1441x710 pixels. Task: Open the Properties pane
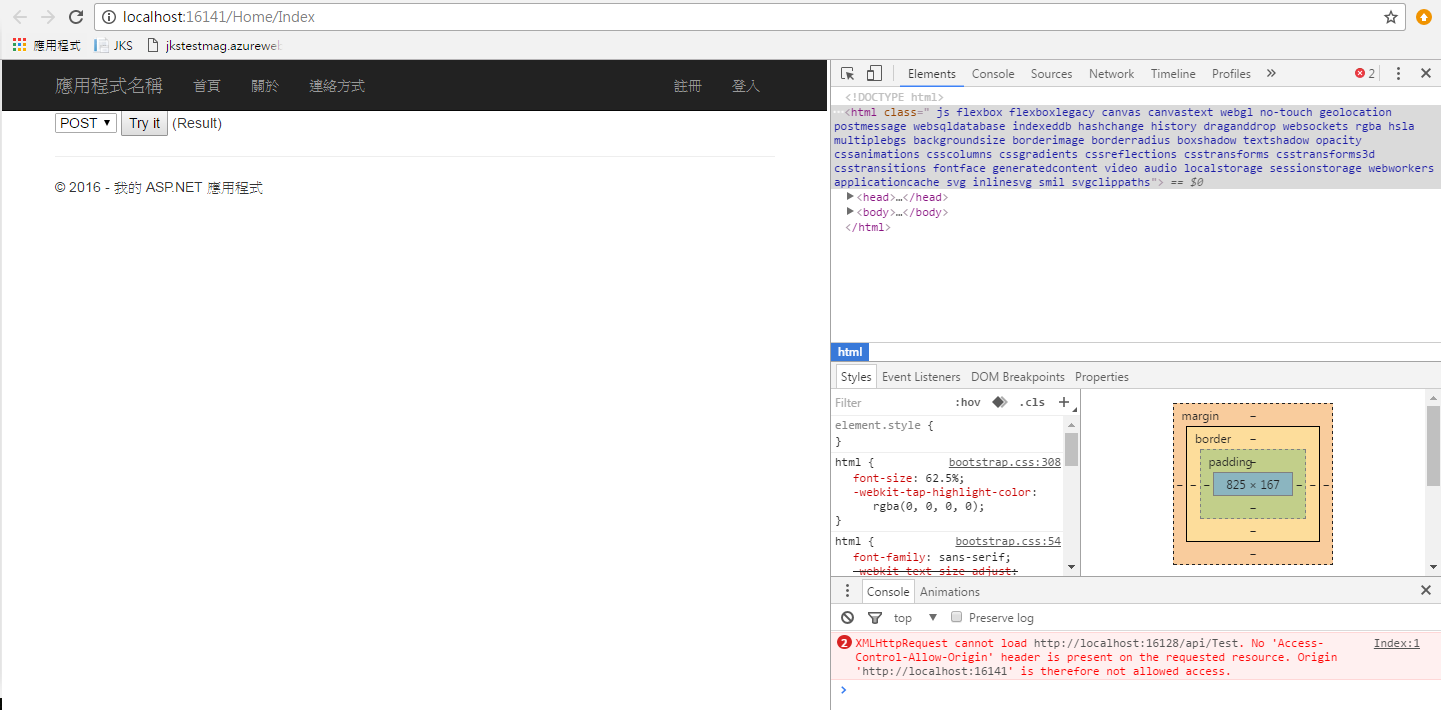1101,377
